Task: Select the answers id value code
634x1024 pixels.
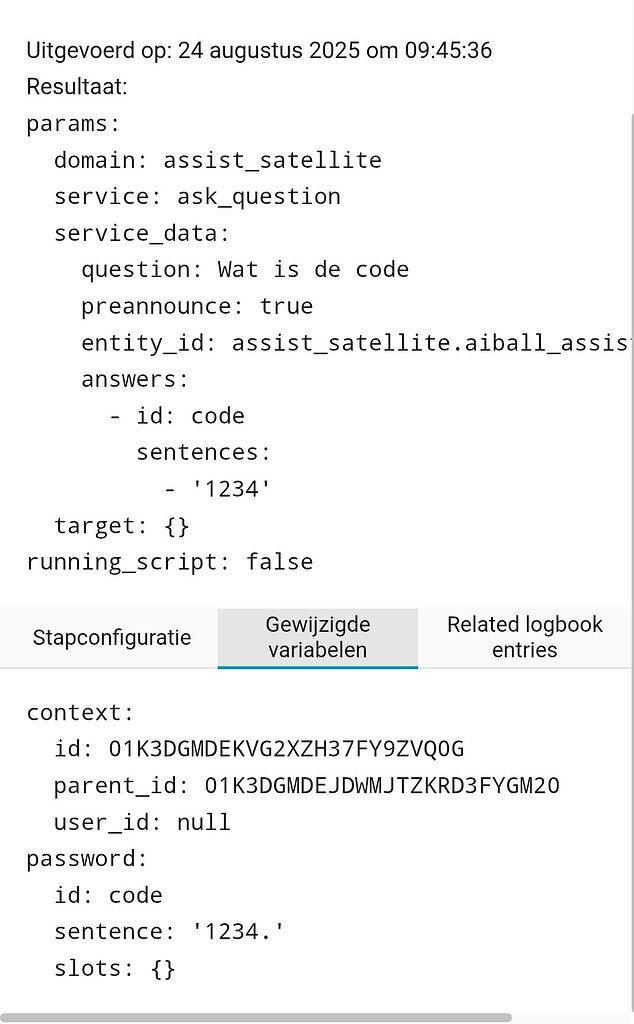Action: (x=217, y=415)
